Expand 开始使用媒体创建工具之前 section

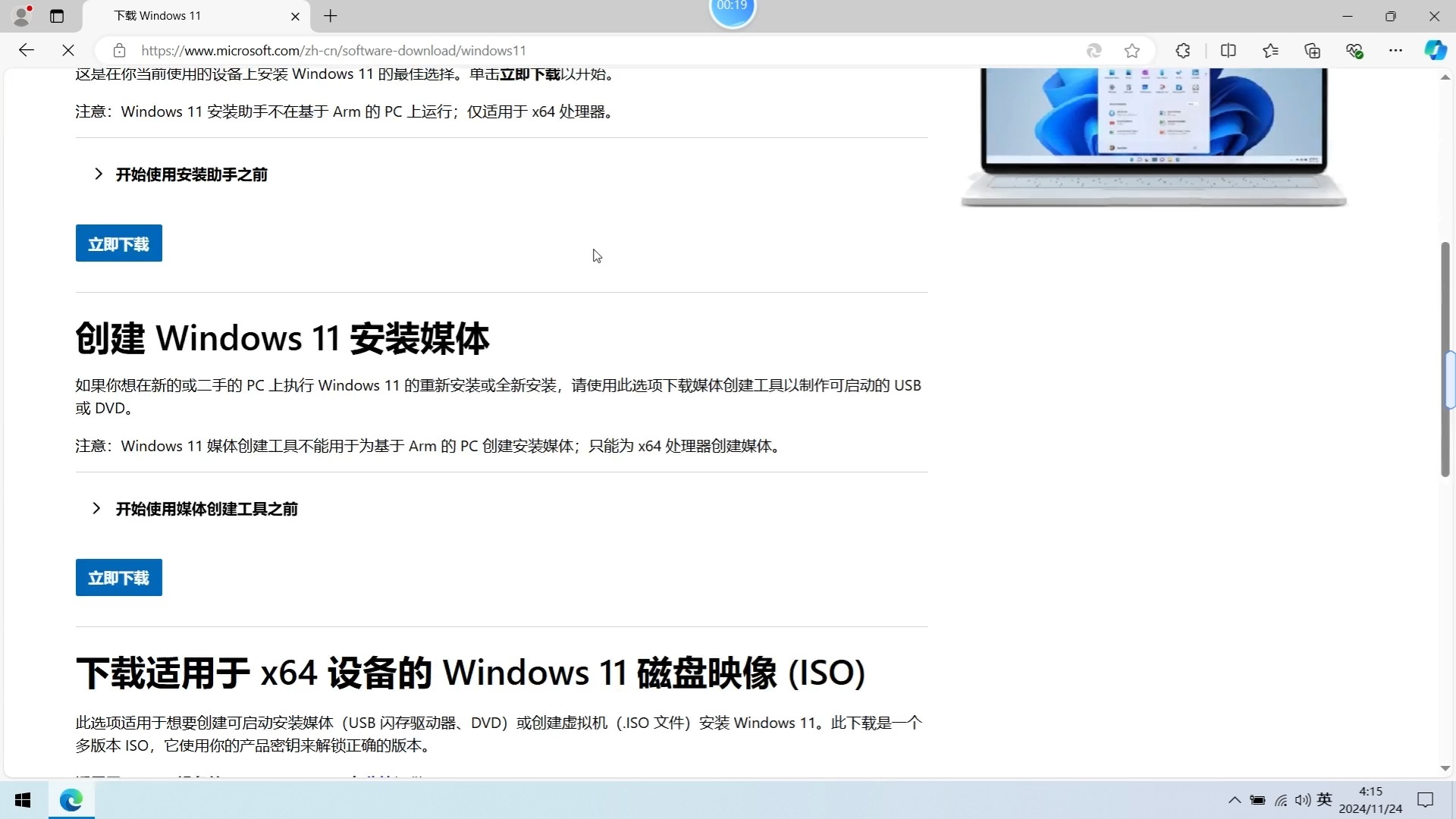(x=206, y=509)
